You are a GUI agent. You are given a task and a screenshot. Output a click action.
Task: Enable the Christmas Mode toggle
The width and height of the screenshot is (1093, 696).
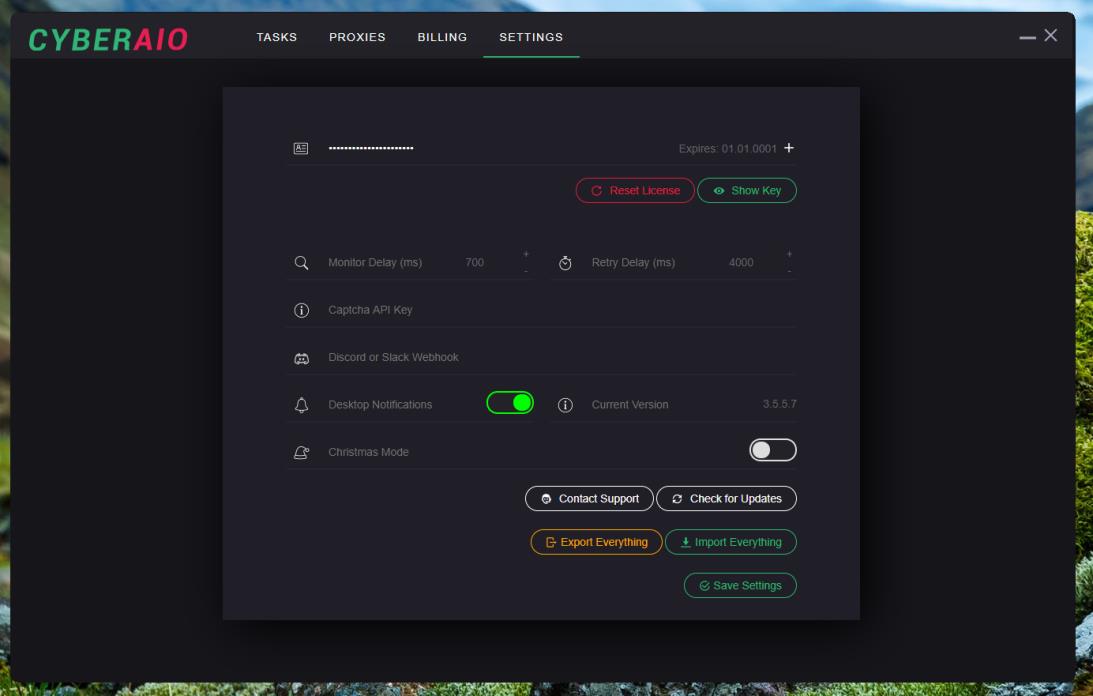[x=772, y=450]
